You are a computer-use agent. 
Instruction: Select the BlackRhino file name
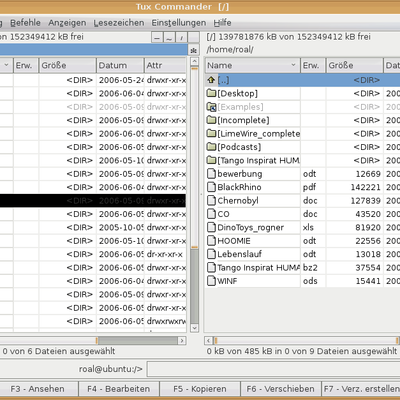point(239,187)
